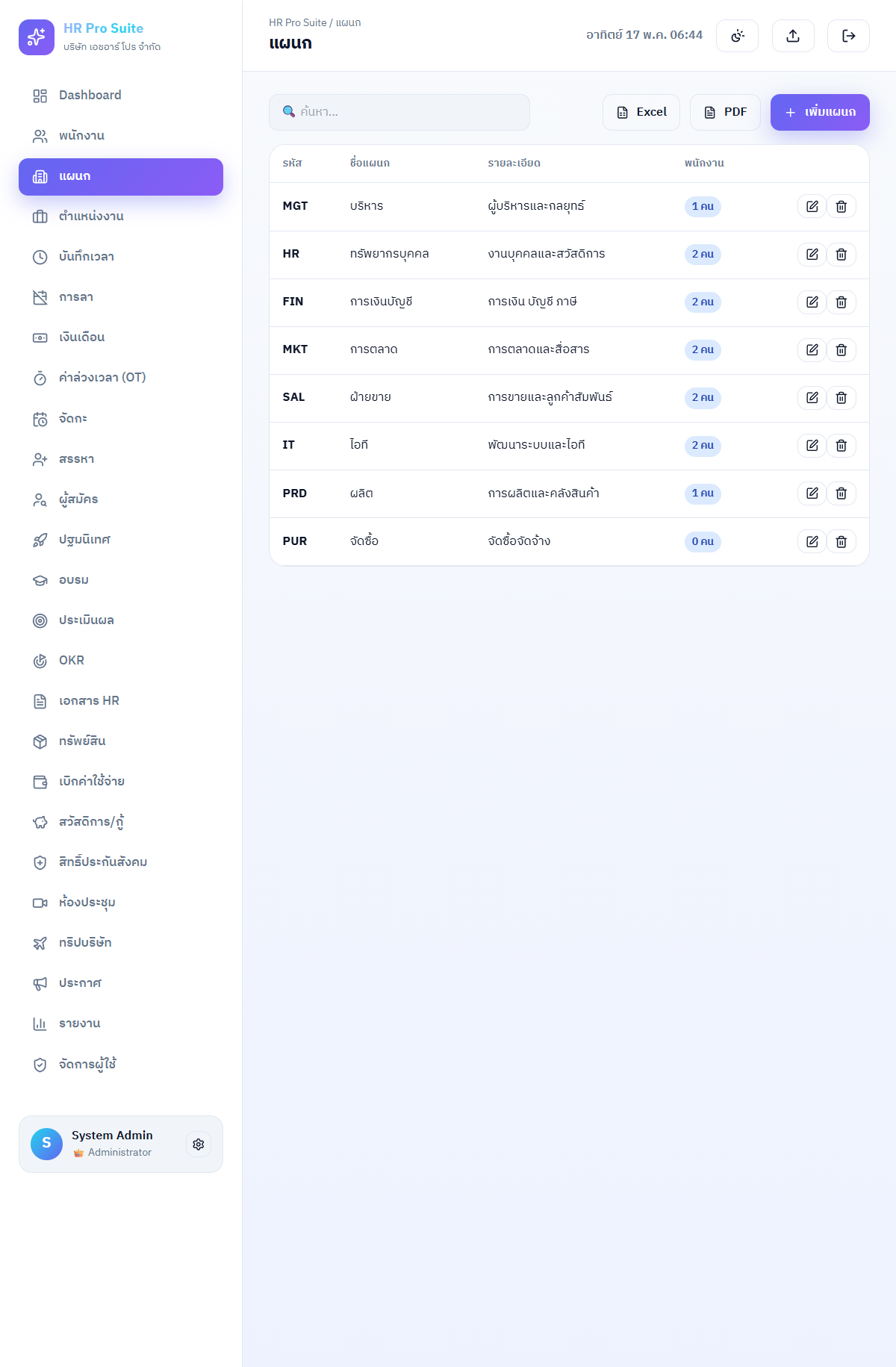Delete the SAL department row

point(841,398)
